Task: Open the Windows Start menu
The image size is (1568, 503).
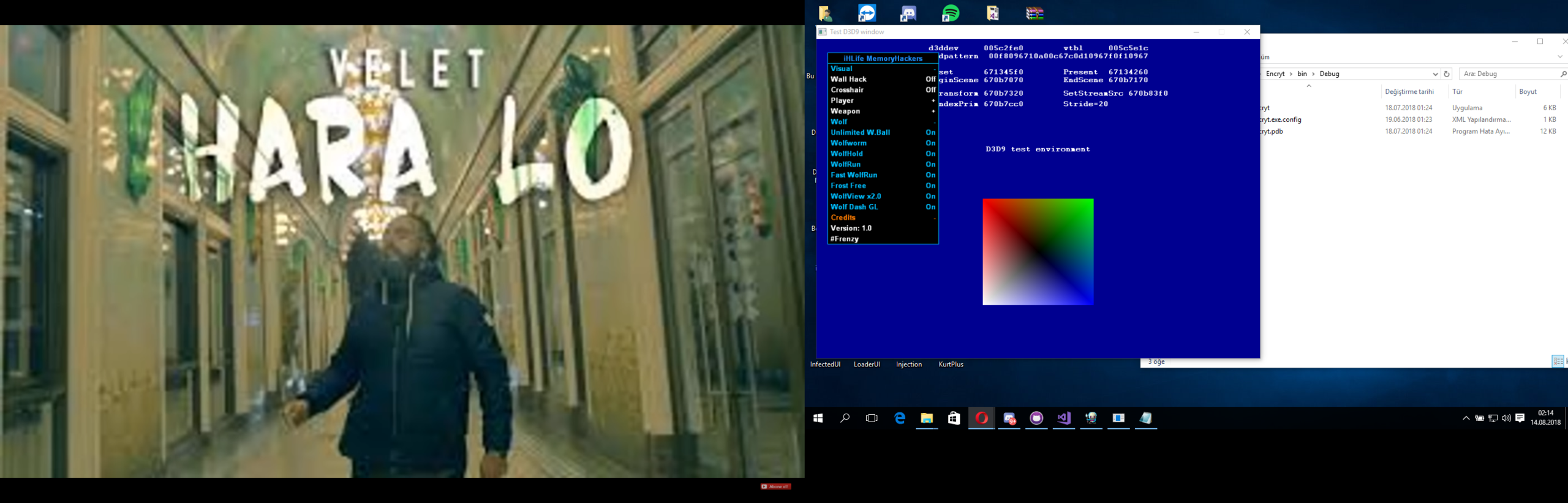Action: point(818,418)
